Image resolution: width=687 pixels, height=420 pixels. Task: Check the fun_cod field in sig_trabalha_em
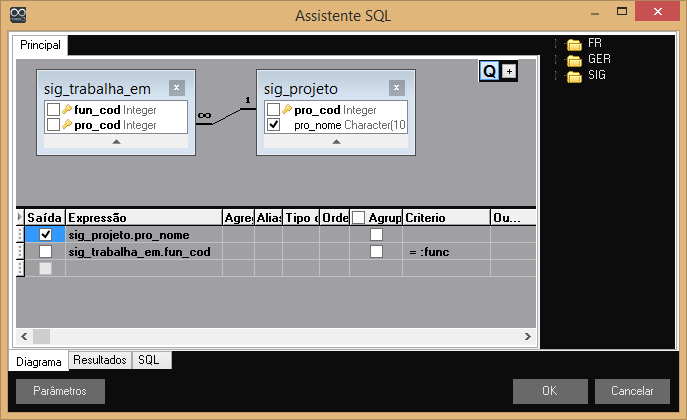(53, 110)
